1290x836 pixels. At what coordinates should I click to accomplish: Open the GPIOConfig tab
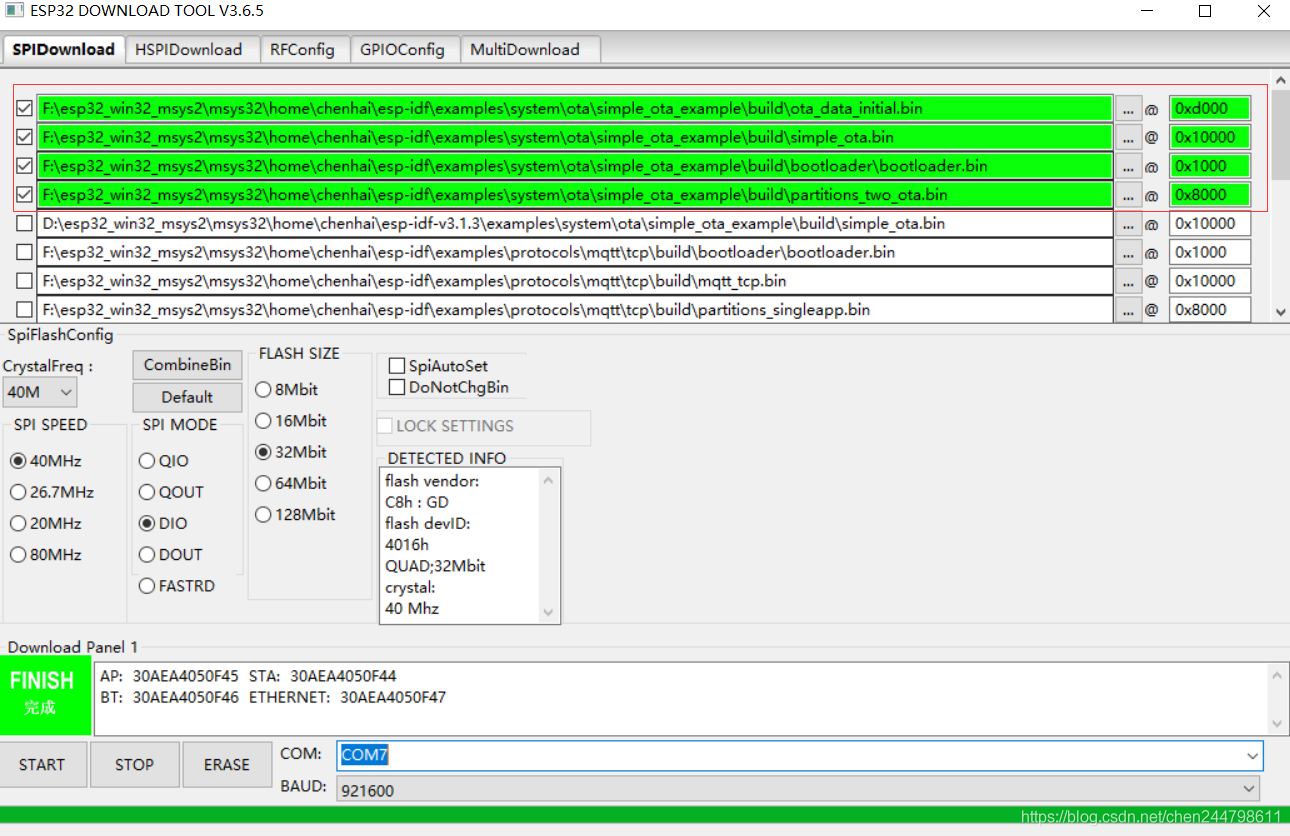click(x=403, y=49)
